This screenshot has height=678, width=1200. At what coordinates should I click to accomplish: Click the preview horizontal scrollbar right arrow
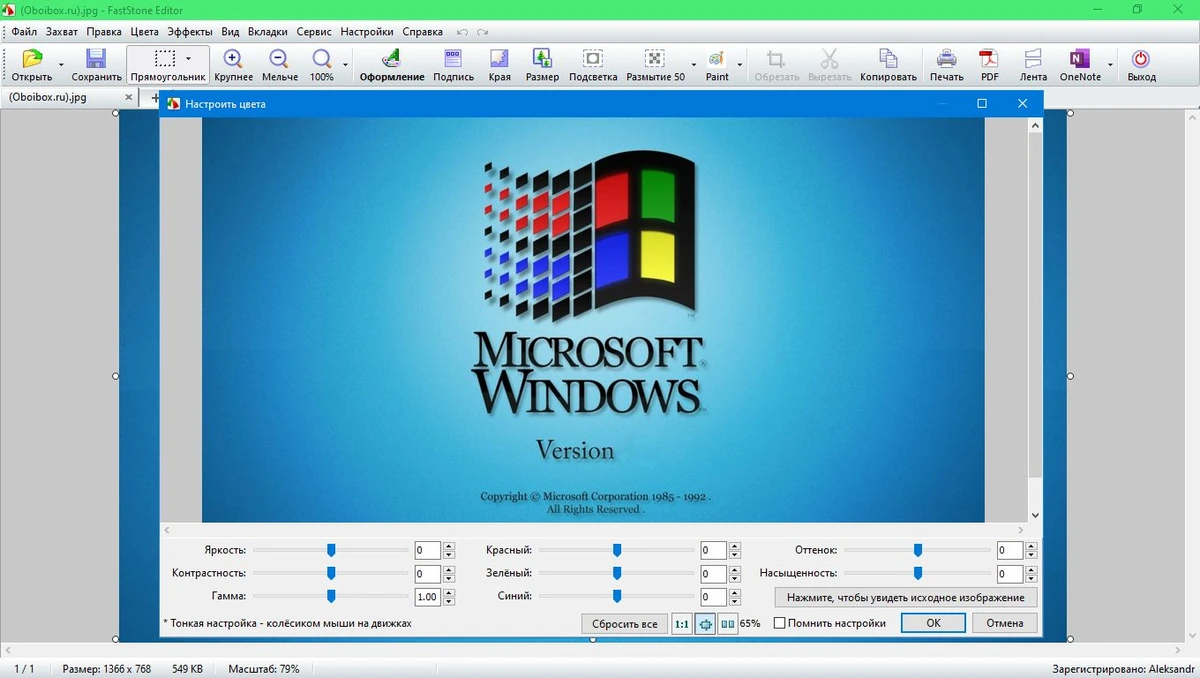(x=1021, y=529)
